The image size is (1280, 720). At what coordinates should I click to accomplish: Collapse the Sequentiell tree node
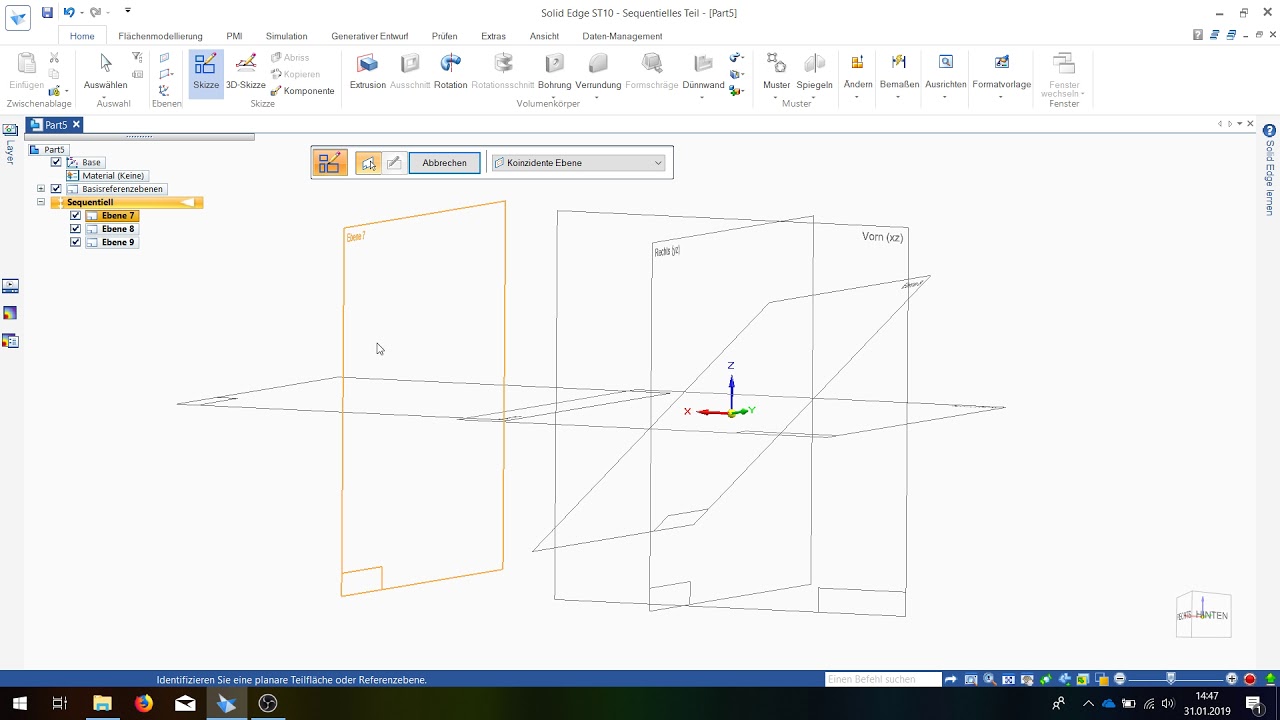coord(41,202)
